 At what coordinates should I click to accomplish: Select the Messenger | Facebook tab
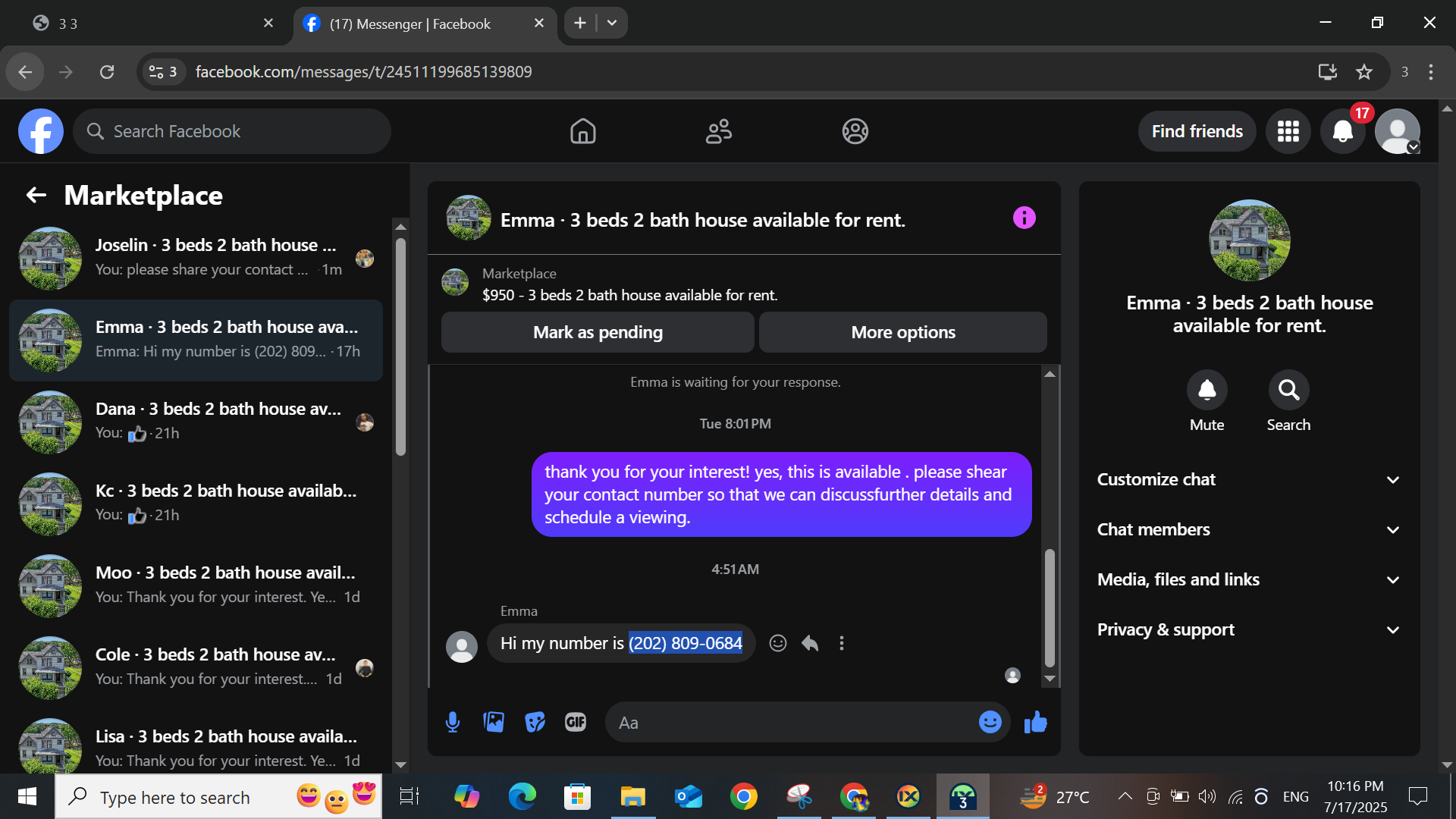pyautogui.click(x=425, y=24)
